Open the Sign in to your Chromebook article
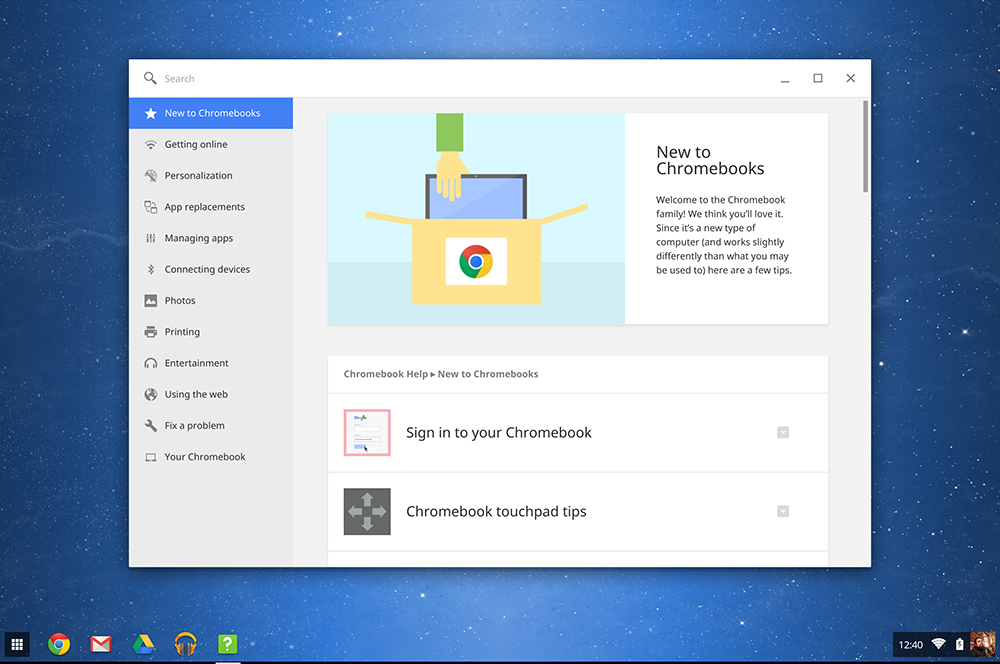This screenshot has width=1000, height=664. click(x=578, y=432)
